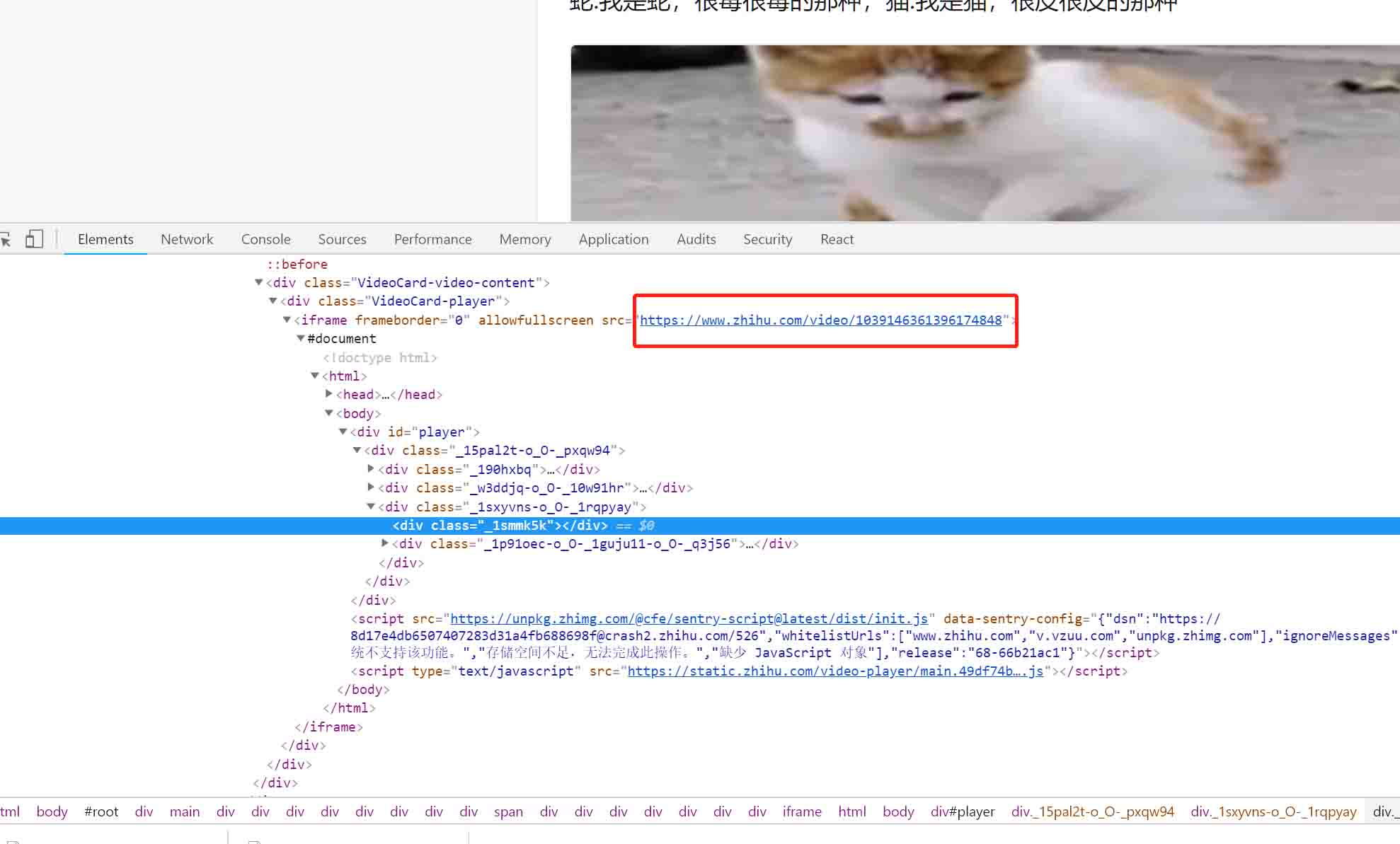Open the Application panel

click(612, 238)
